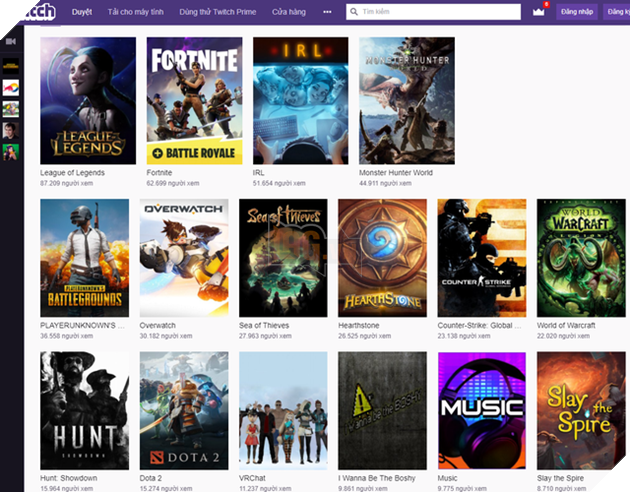Open the Slay the Spire cover
This screenshot has width=630, height=492.
pos(581,411)
